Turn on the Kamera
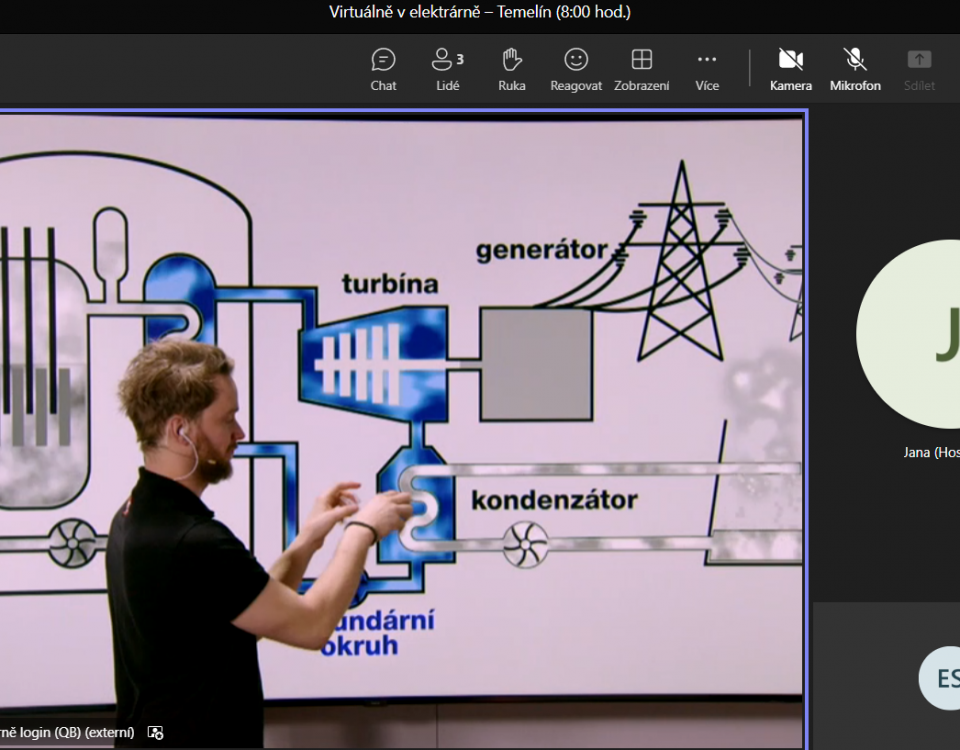 coord(791,70)
